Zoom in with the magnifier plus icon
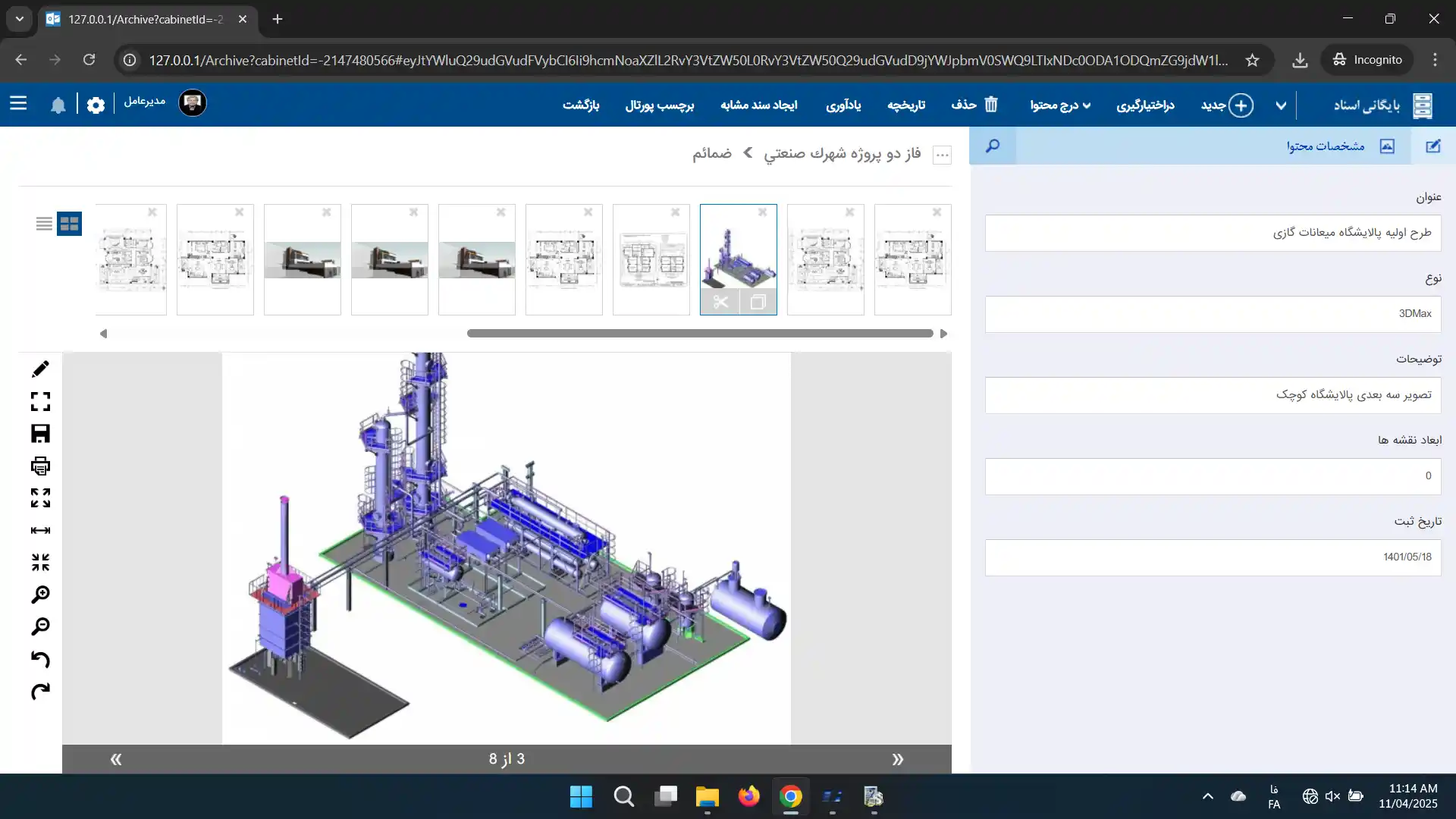Screen dimensions: 1456x819 pyautogui.click(x=40, y=595)
